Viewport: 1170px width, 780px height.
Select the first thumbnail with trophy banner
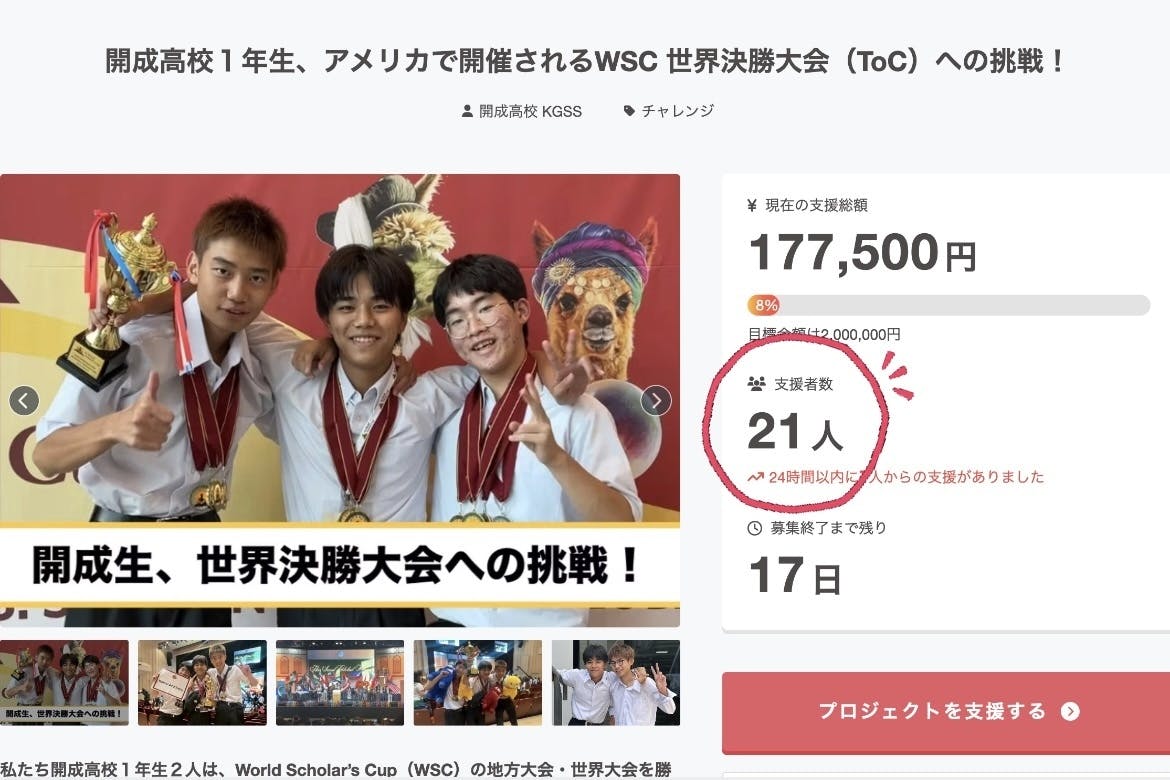click(x=64, y=682)
